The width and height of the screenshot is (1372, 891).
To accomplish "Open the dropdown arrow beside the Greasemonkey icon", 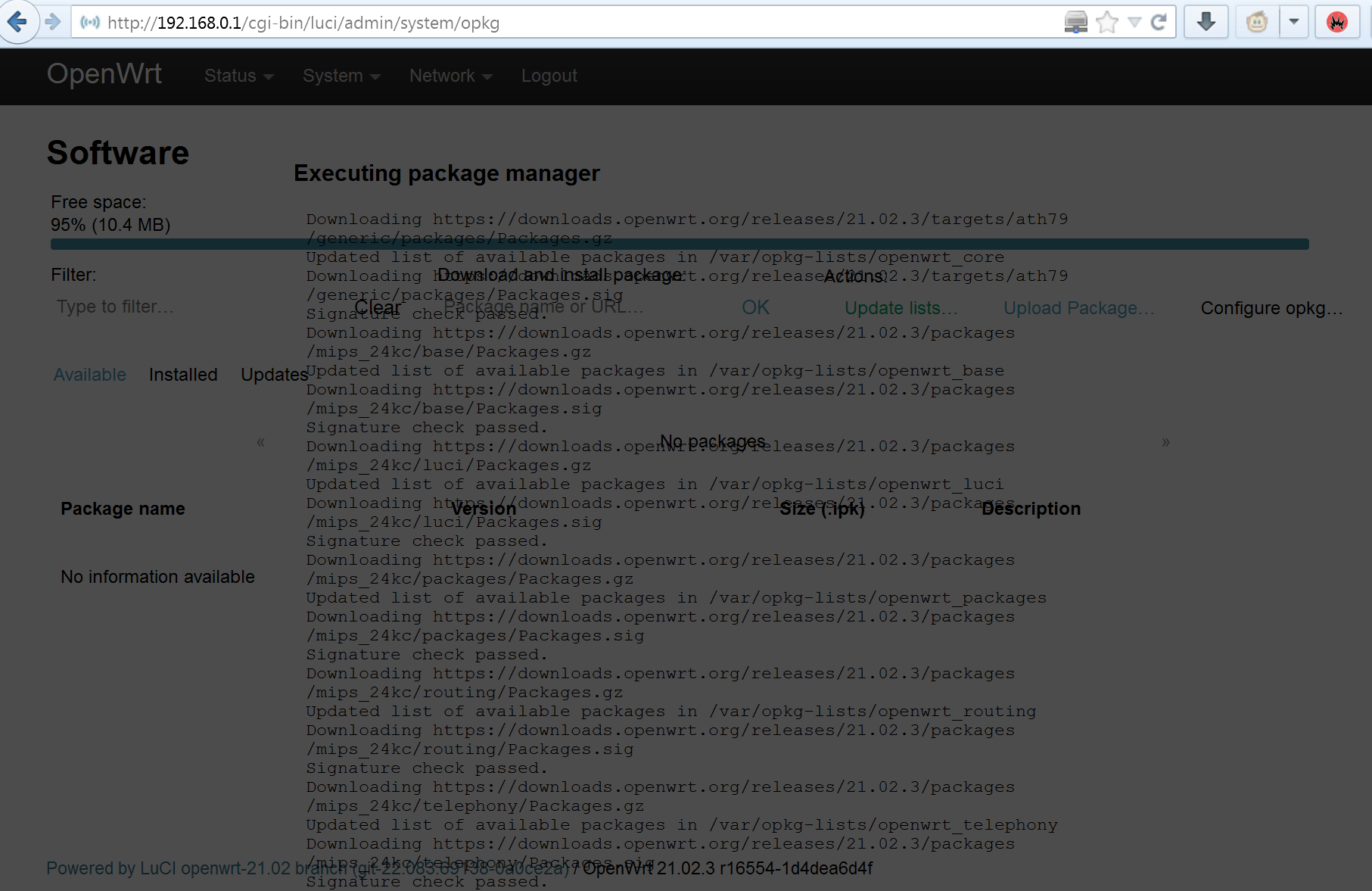I will coord(1295,22).
